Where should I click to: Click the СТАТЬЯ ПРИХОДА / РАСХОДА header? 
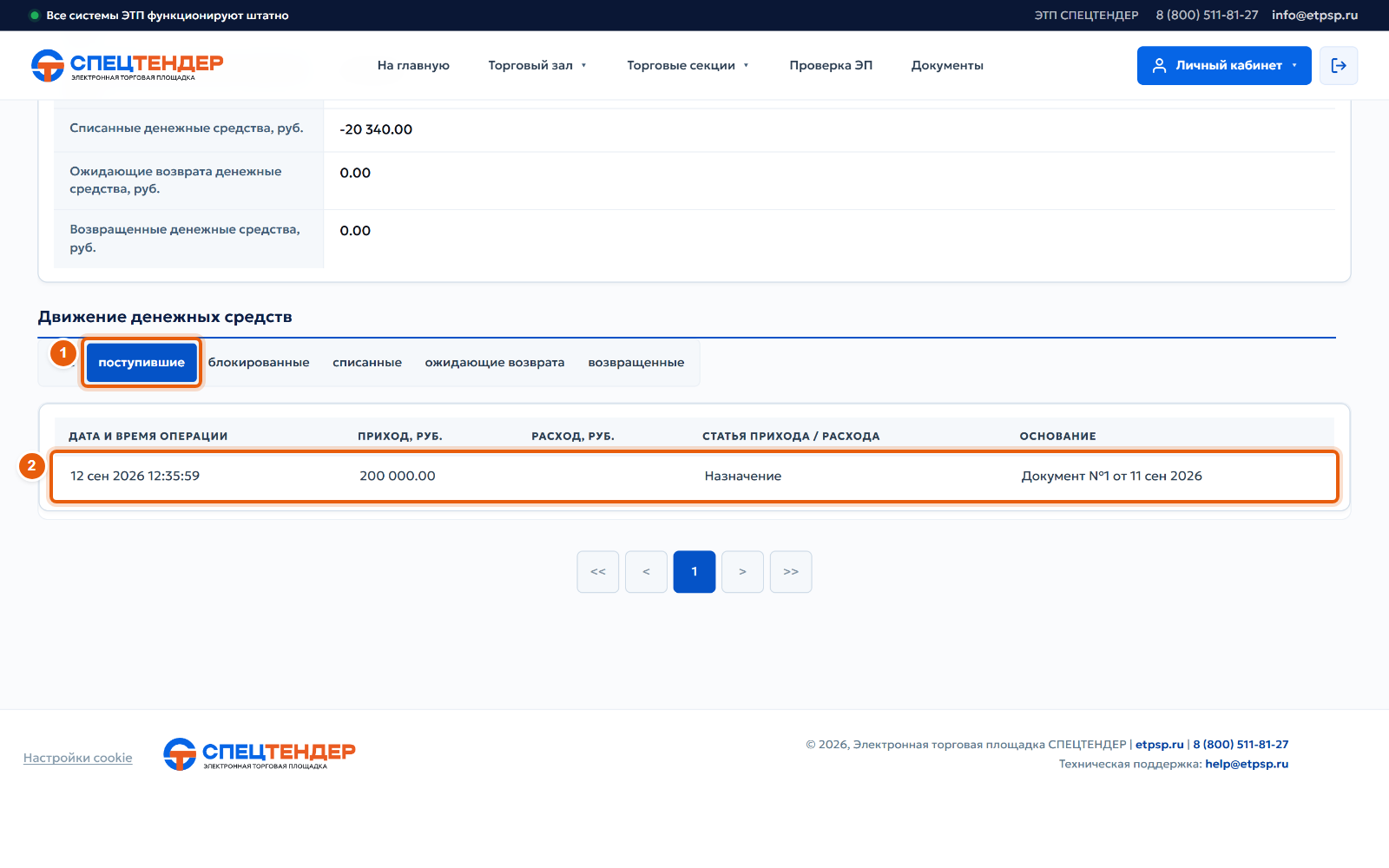(x=791, y=436)
